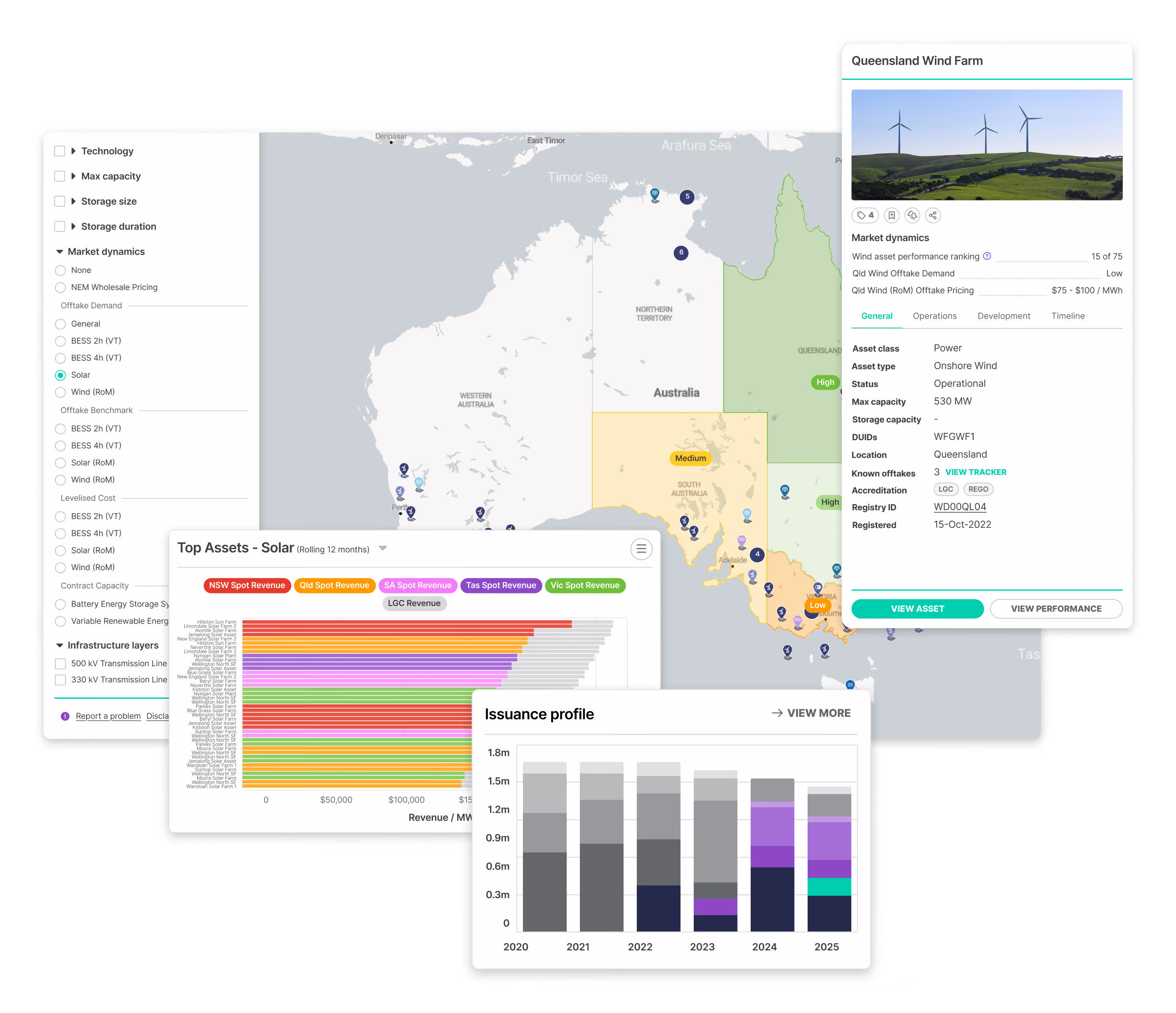Select the solar marker left of lower High label
1176x1013 pixels.
pyautogui.click(x=785, y=492)
